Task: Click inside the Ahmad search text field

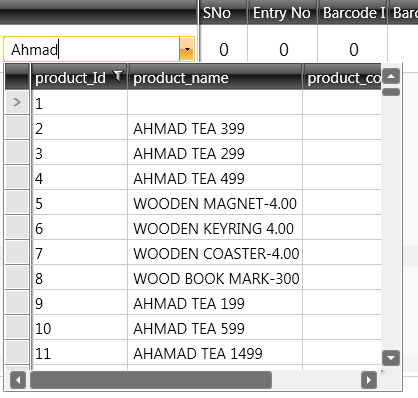Action: 92,49
